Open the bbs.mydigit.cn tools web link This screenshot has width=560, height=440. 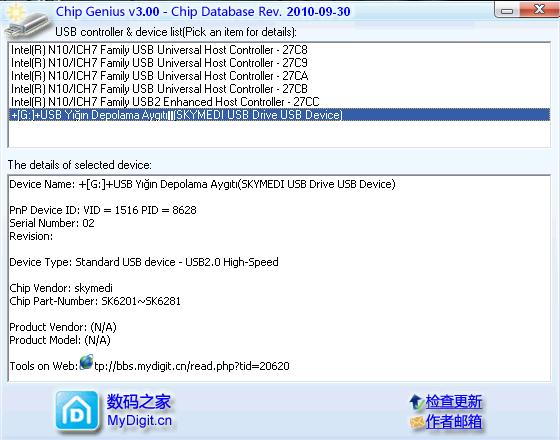[192, 366]
